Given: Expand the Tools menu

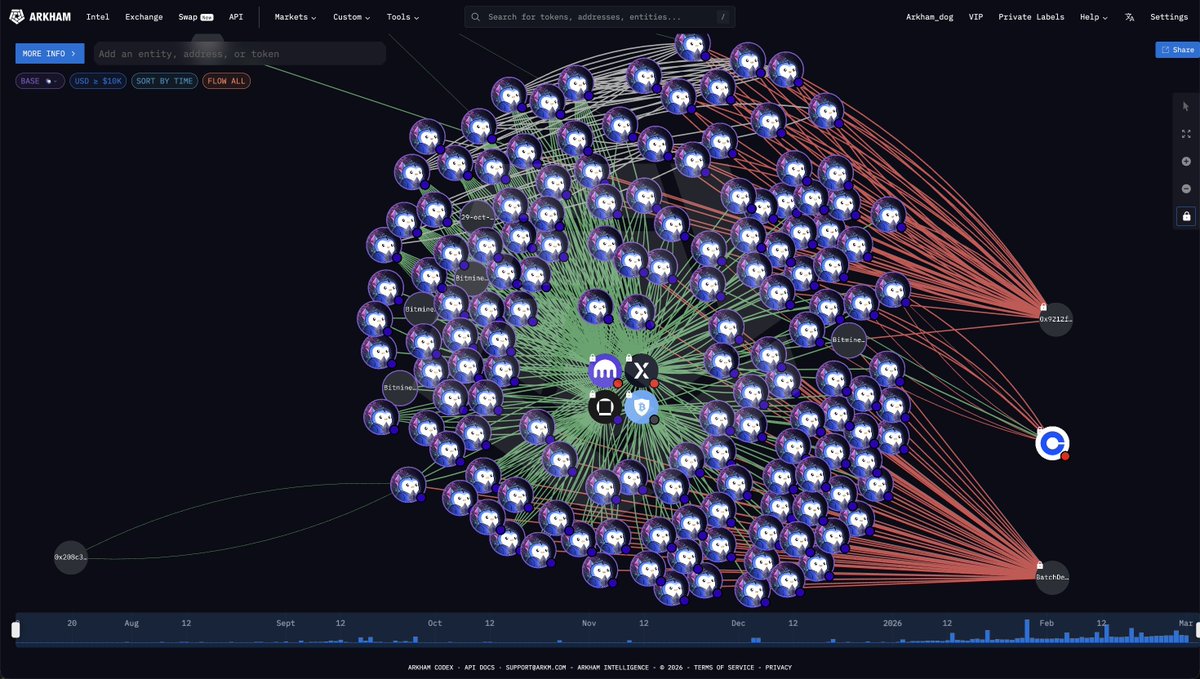Looking at the screenshot, I should [x=403, y=17].
